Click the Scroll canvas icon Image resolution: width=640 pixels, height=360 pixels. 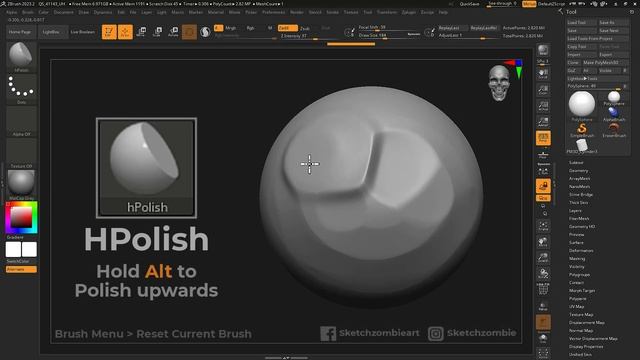(543, 74)
